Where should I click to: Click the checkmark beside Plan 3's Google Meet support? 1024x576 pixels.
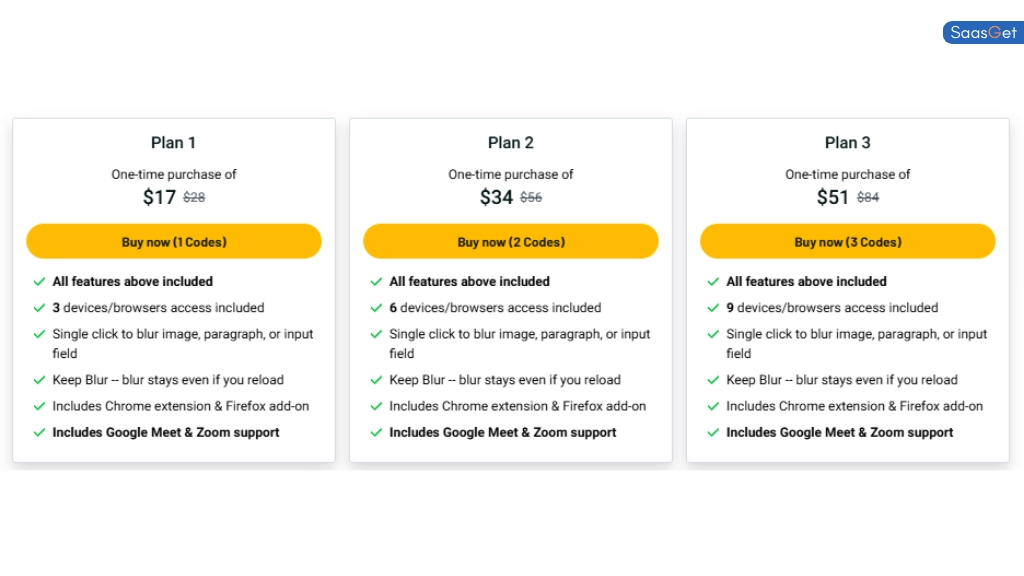pos(714,432)
